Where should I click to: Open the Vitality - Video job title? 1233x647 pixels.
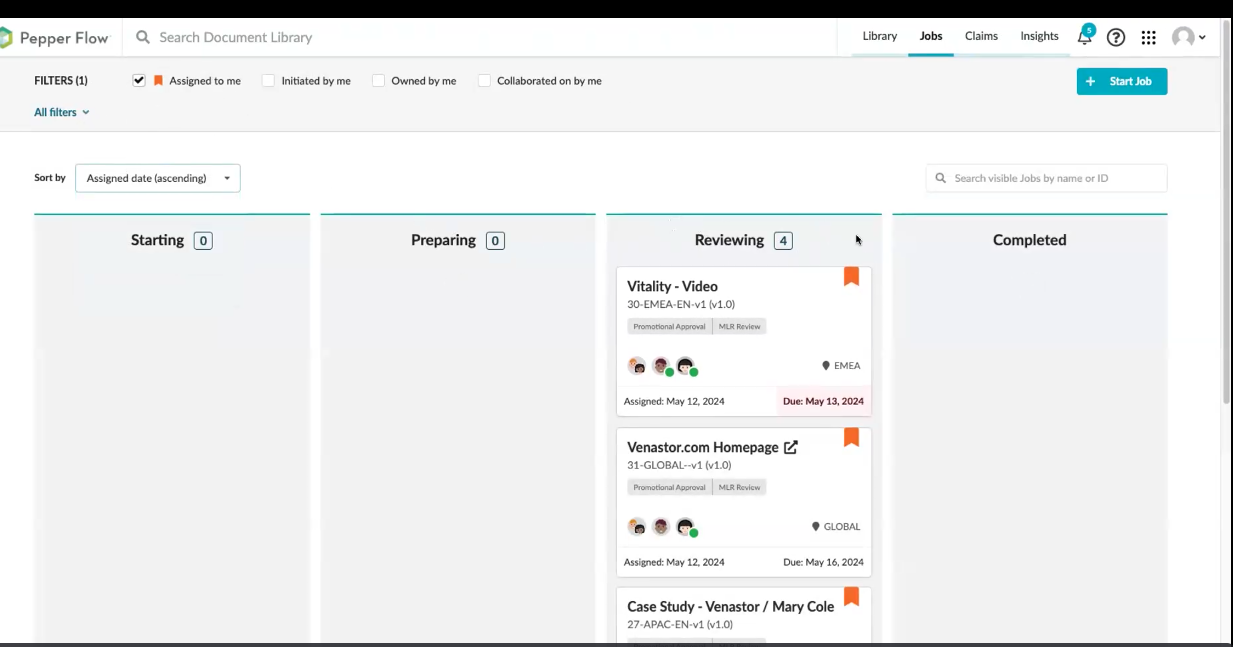(x=672, y=286)
